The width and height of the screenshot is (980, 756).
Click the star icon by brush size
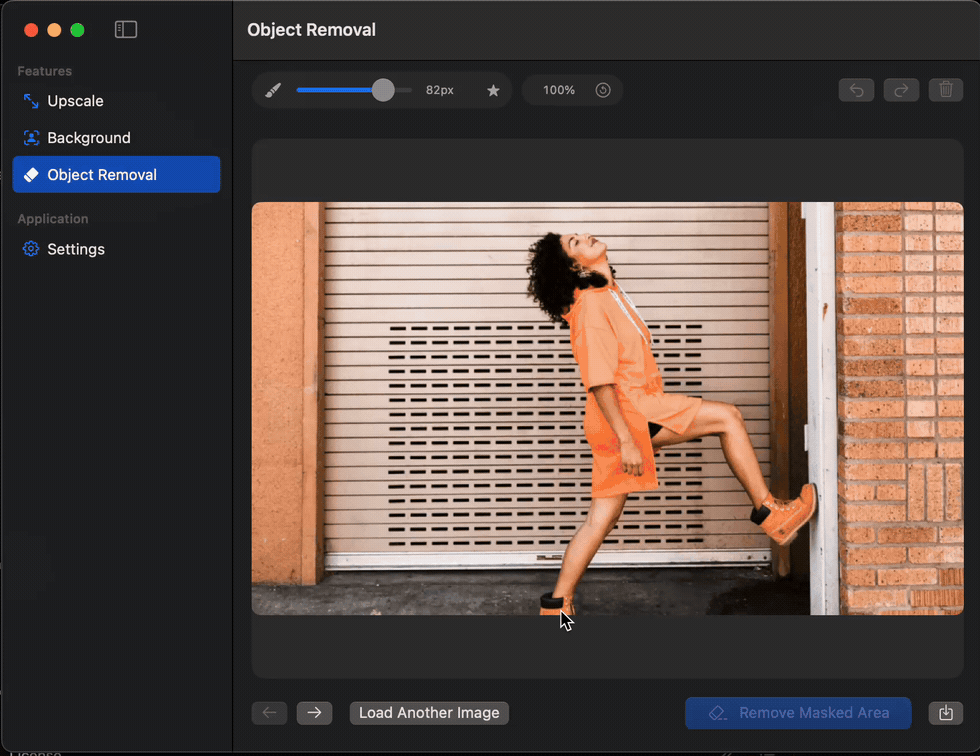(x=493, y=91)
